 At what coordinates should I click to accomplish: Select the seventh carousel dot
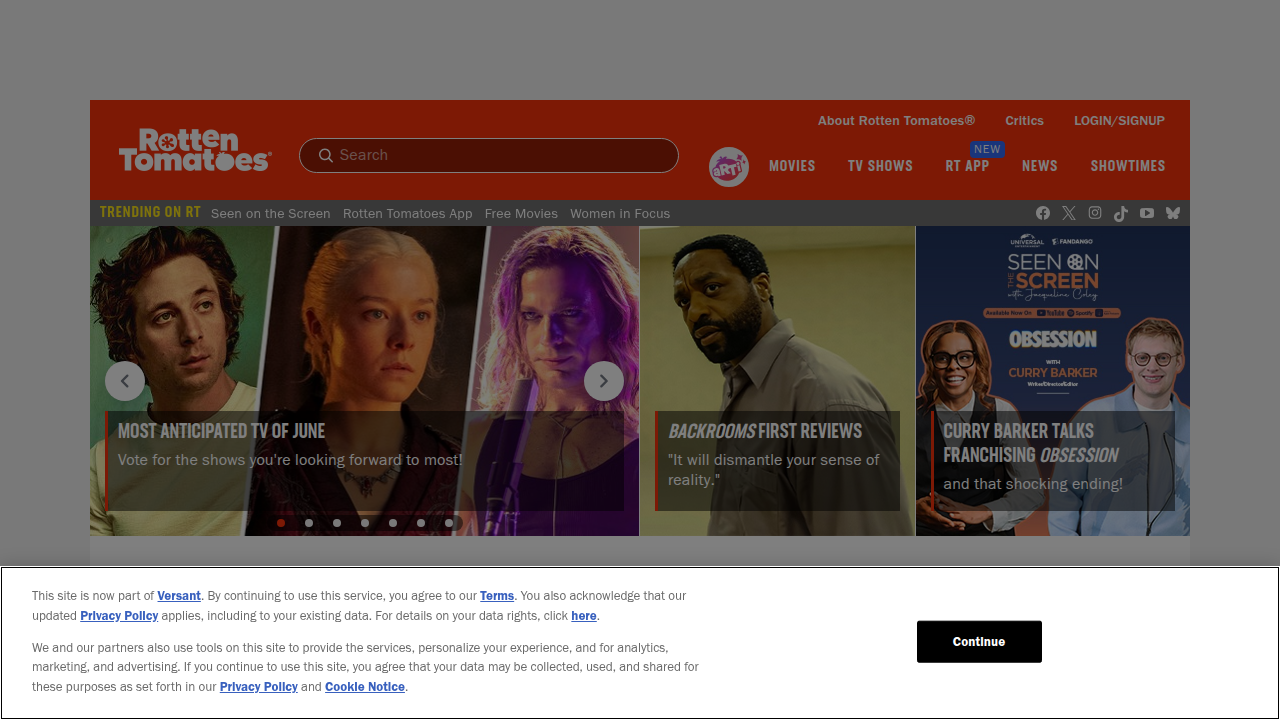click(x=449, y=523)
